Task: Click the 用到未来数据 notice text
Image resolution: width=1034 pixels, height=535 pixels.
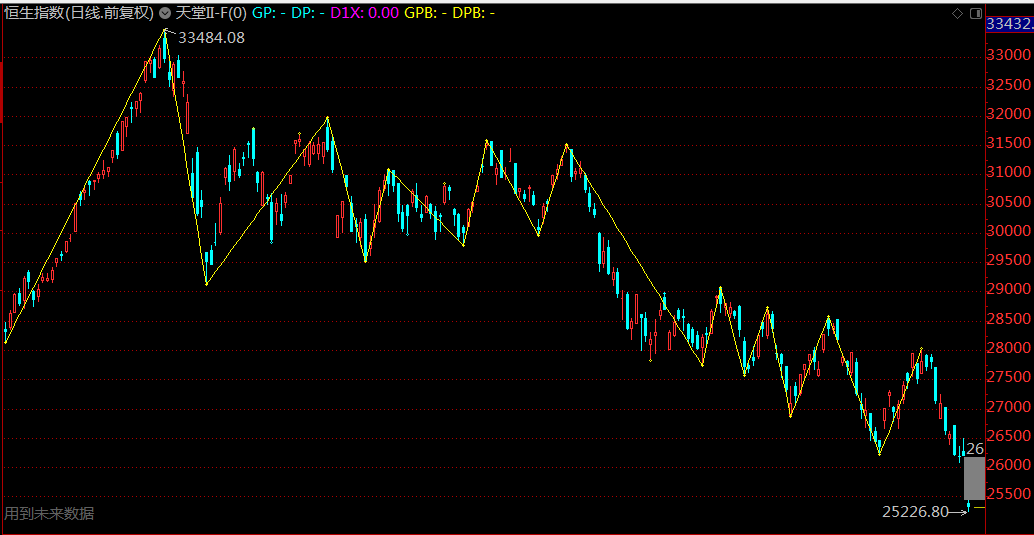Action: point(50,513)
